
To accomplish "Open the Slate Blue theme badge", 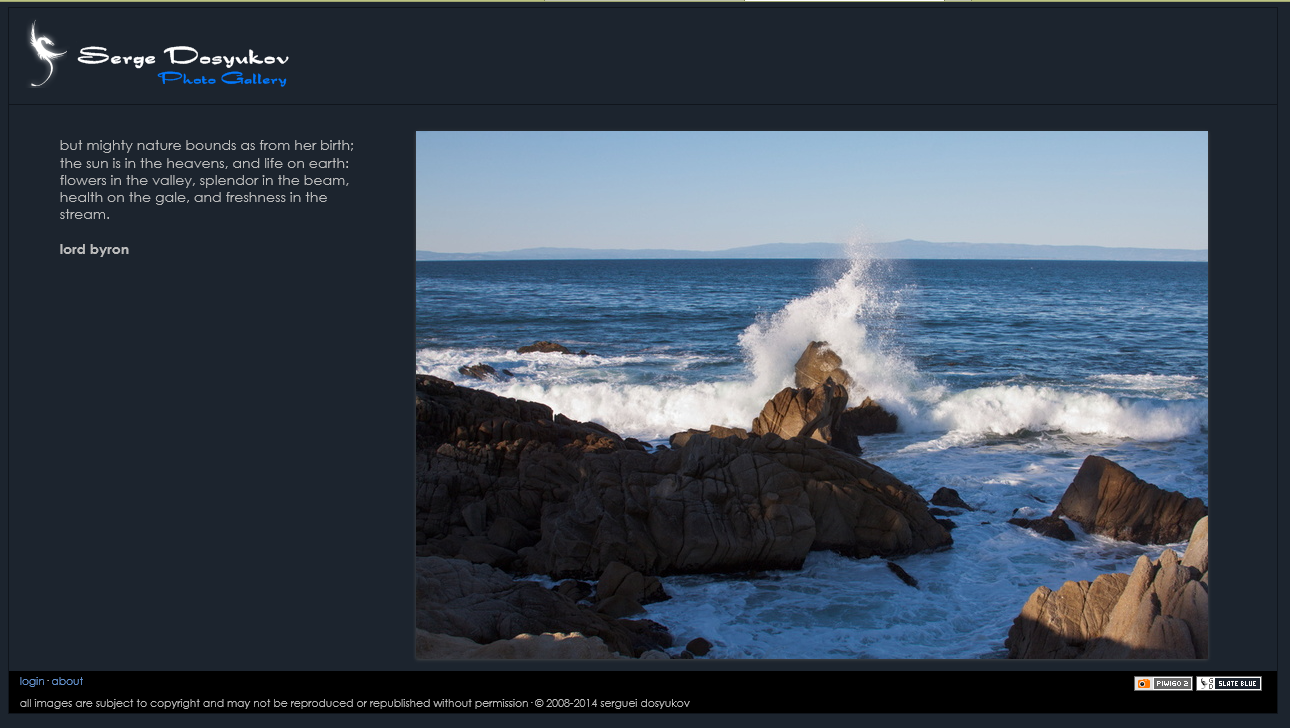I will pyautogui.click(x=1229, y=684).
